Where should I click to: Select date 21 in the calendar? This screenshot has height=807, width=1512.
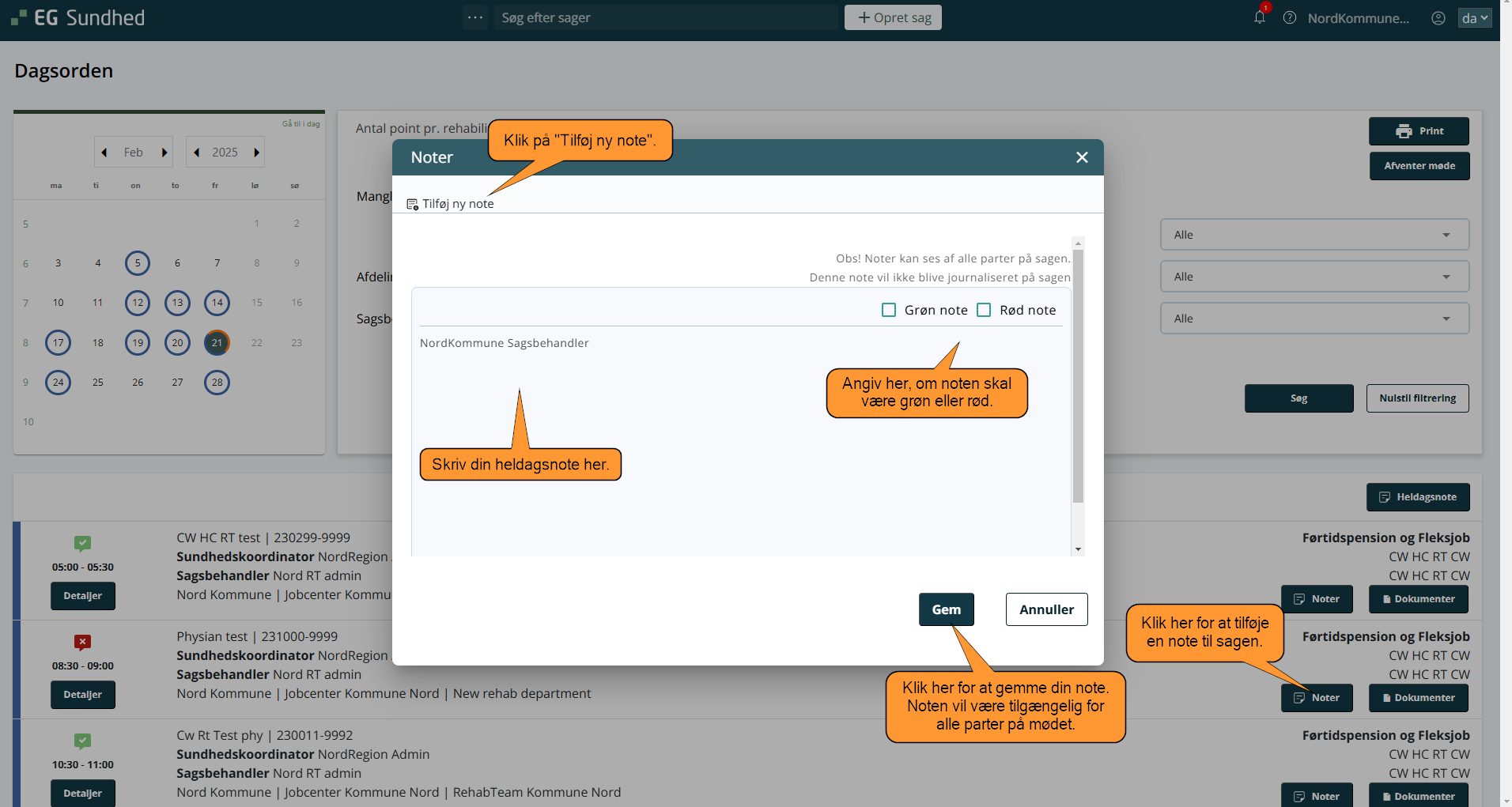pyautogui.click(x=217, y=342)
